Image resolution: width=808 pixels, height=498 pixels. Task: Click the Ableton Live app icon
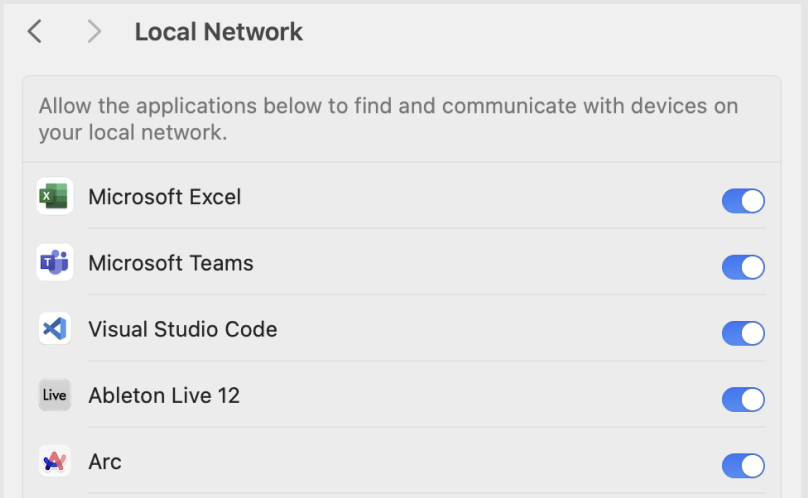tap(55, 395)
